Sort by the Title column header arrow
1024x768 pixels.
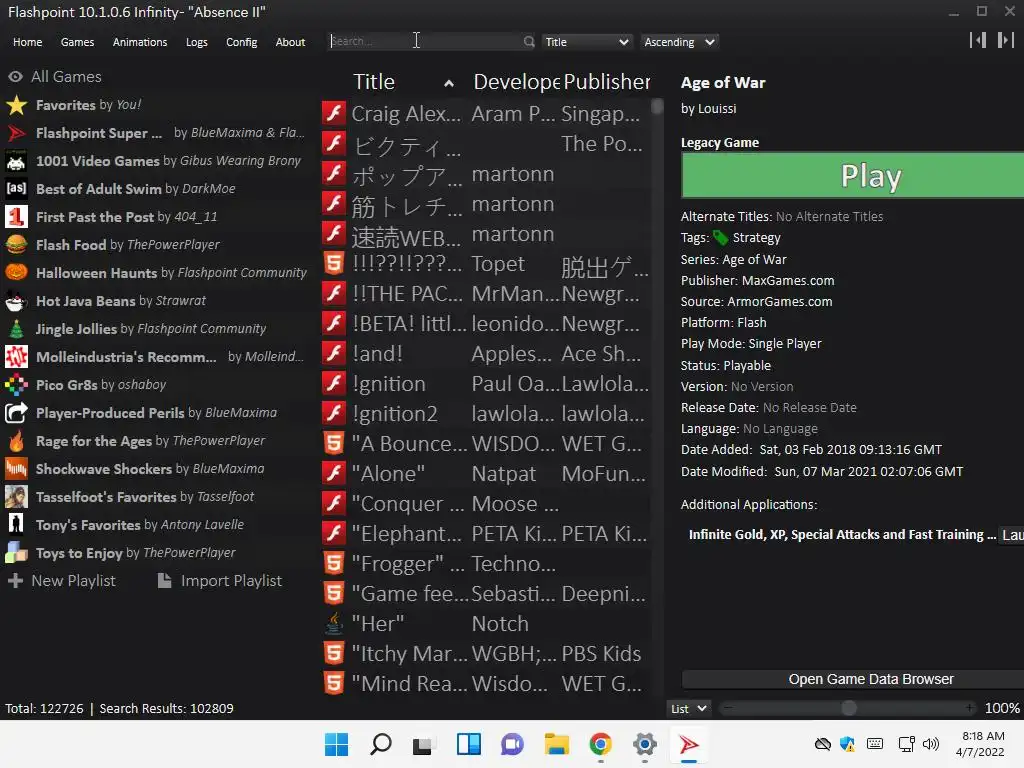click(x=449, y=83)
